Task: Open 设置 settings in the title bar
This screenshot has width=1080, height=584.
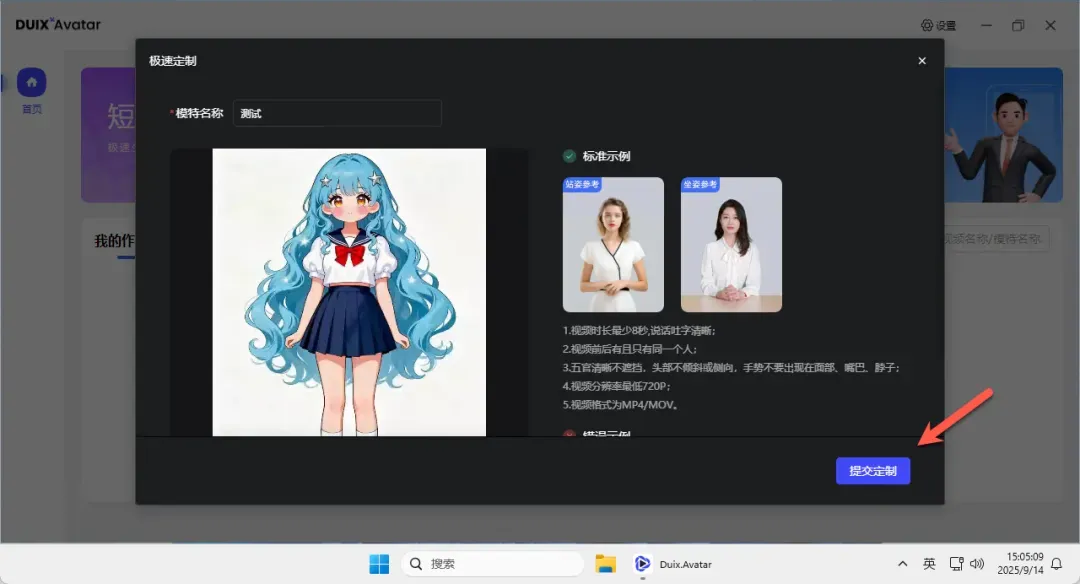Action: click(x=938, y=25)
